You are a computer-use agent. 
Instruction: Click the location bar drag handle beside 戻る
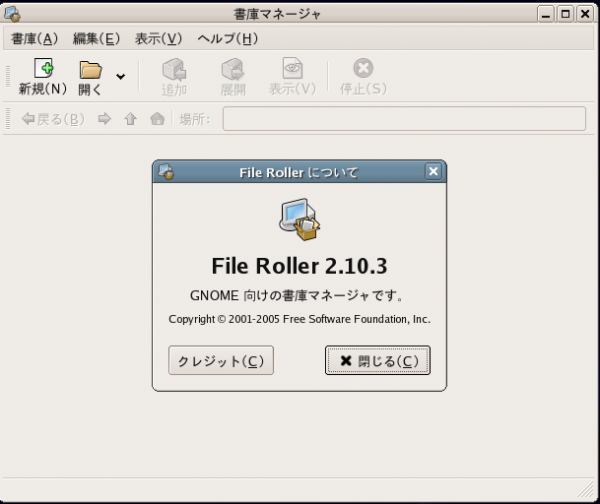8,119
